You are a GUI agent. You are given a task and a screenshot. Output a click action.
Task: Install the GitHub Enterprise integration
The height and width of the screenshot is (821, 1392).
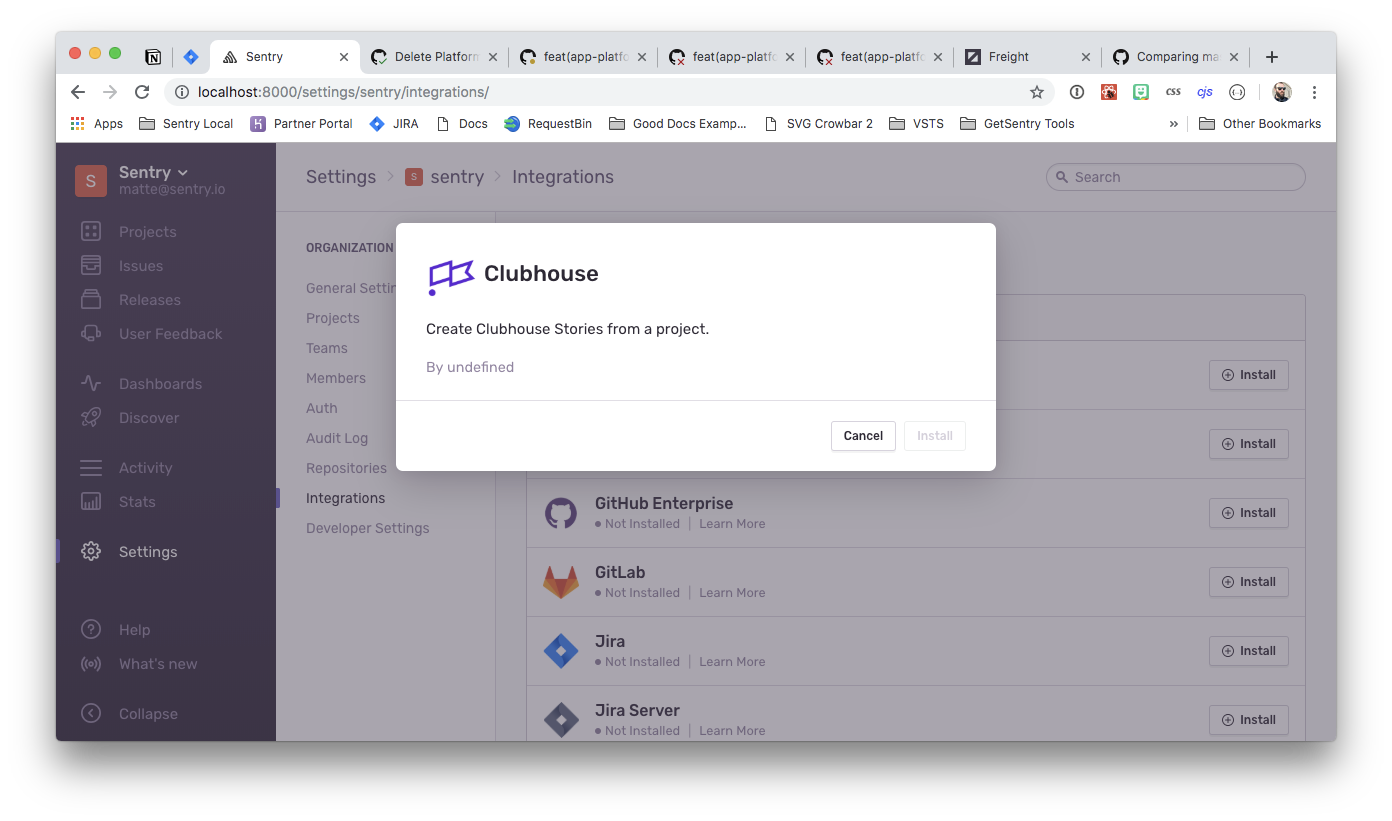(x=1248, y=513)
